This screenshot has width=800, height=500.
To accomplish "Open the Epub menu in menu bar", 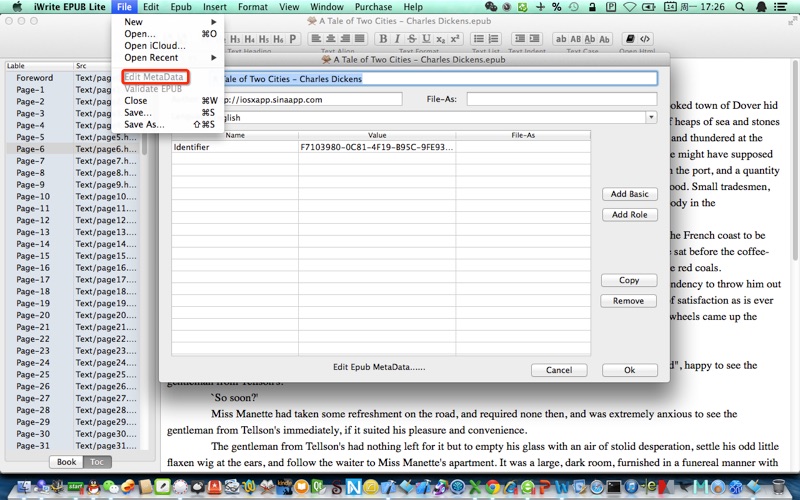I will click(181, 7).
